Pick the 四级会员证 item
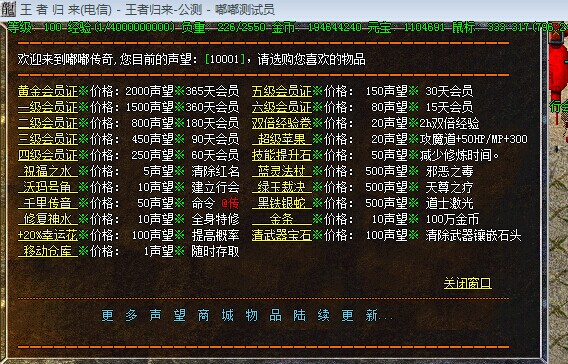Screen dimensions: 568x364 (x=48, y=155)
